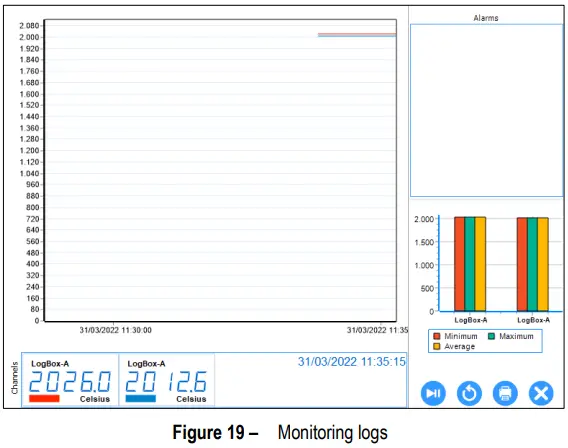Click the print icon button
Image resolution: width=568 pixels, height=448 pixels.
[x=505, y=393]
